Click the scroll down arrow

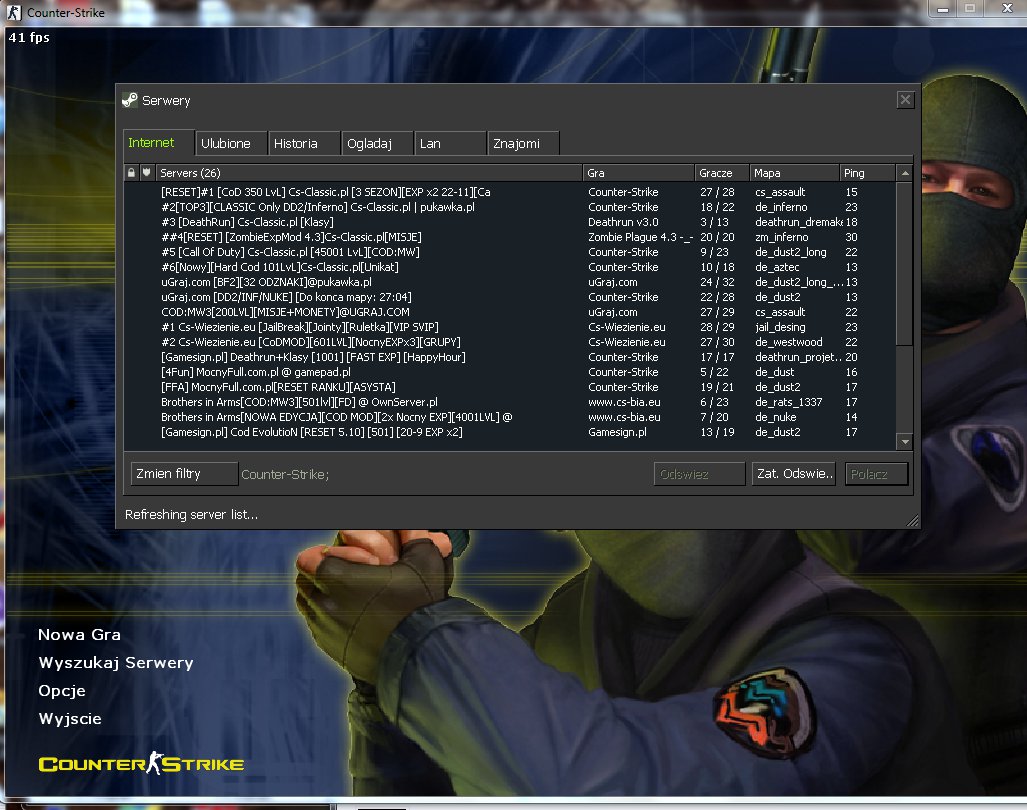(x=905, y=442)
